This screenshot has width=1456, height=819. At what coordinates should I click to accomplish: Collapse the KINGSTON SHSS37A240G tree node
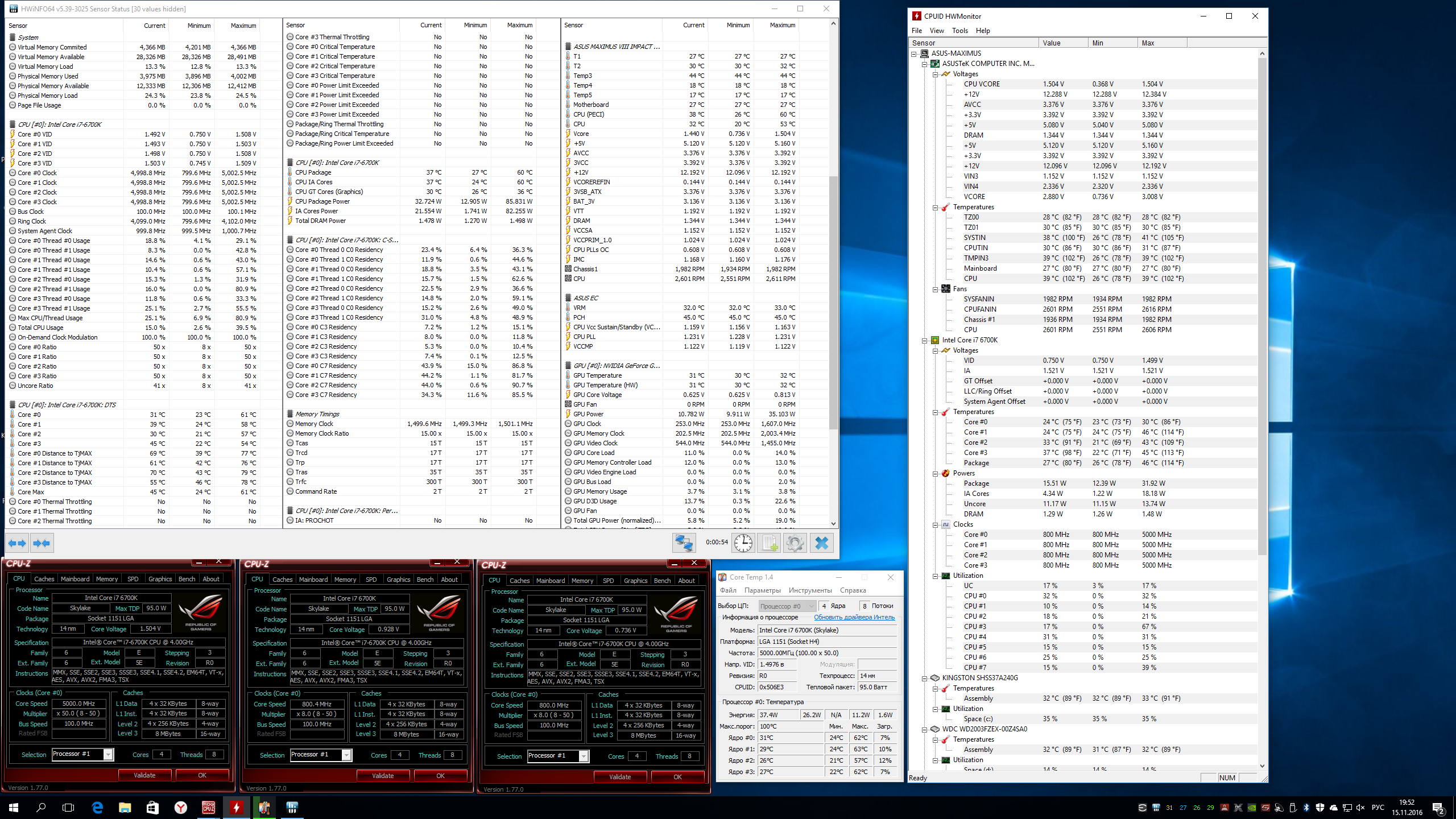click(925, 678)
